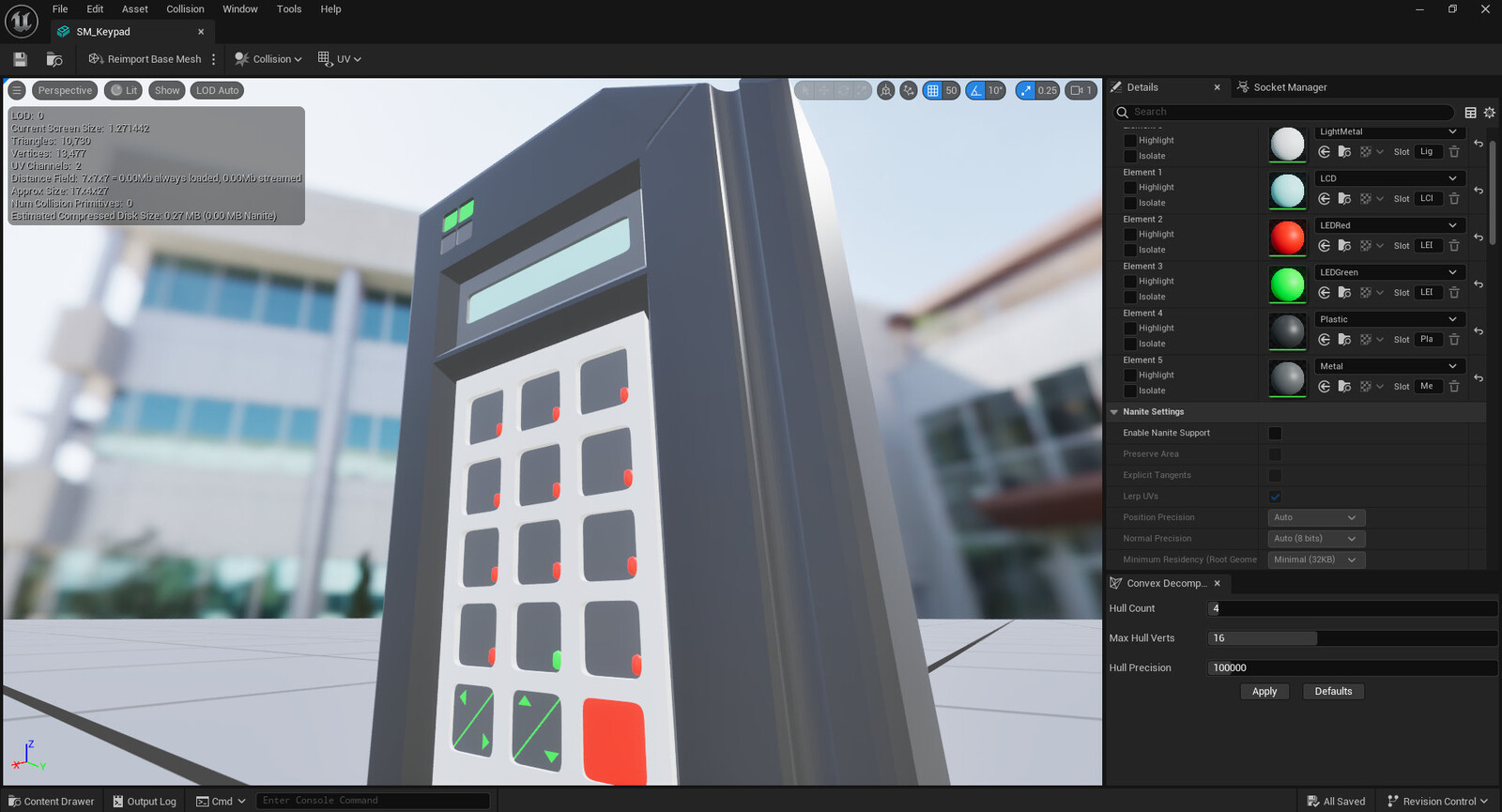Delete the LCD material slot
1502x812 pixels.
(x=1454, y=199)
